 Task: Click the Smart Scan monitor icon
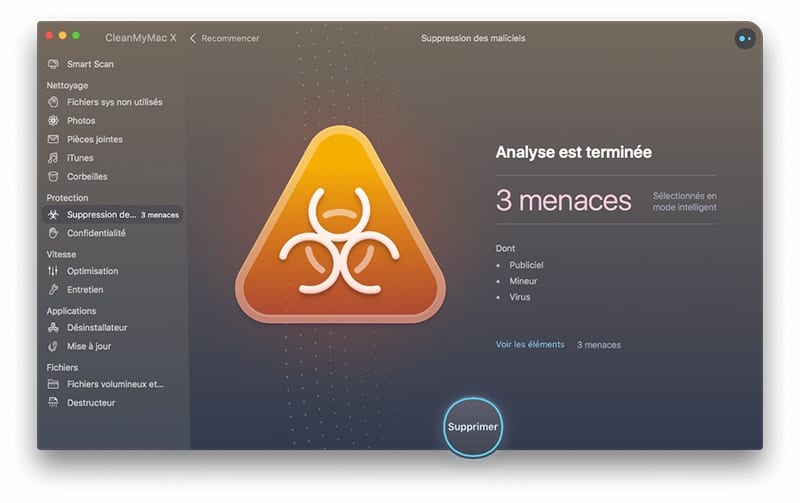53,64
